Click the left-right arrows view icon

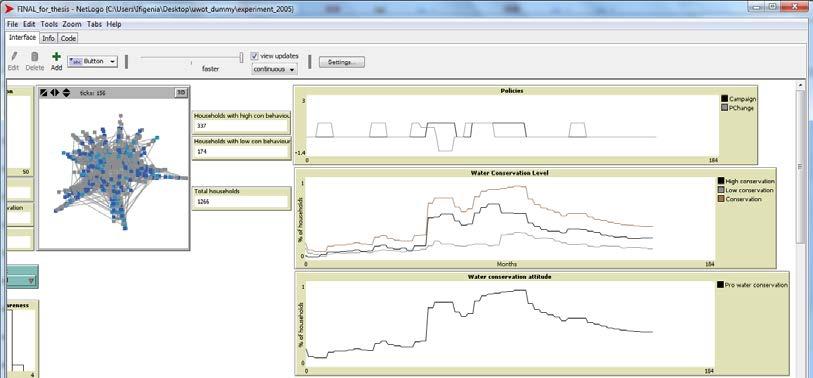coord(54,92)
